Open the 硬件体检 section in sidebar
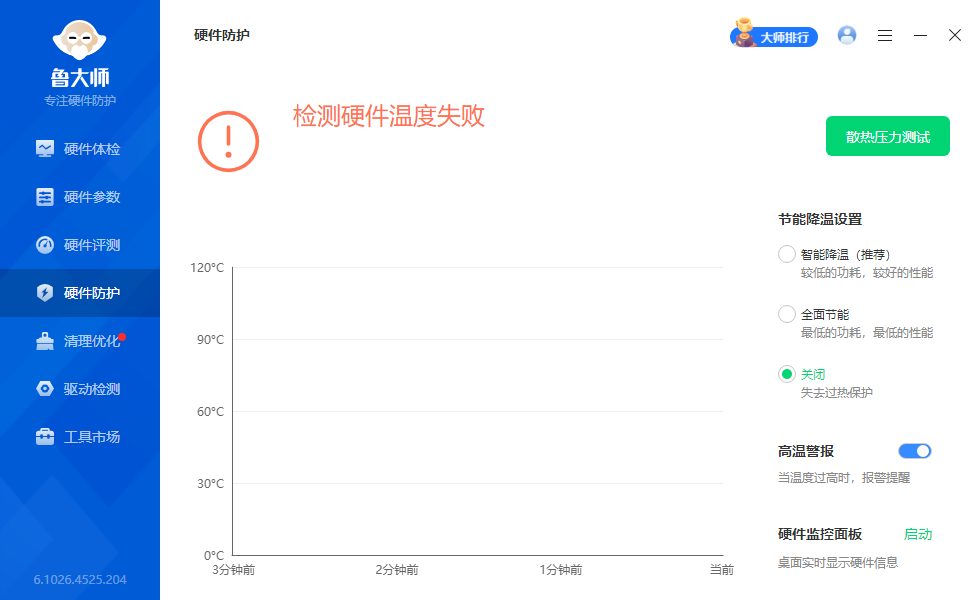The width and height of the screenshot is (980, 600). (x=80, y=148)
